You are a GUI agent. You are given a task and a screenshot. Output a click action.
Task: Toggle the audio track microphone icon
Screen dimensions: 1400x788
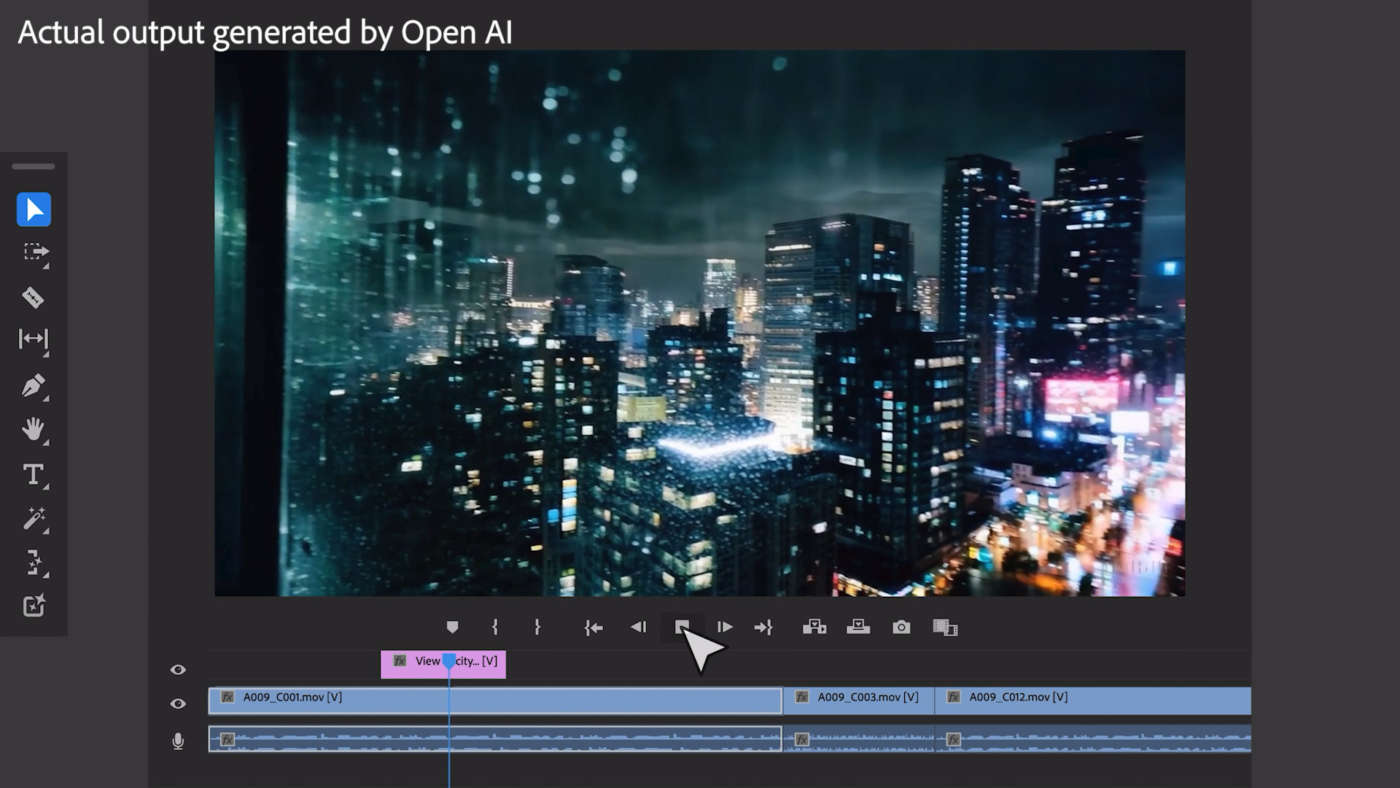[178, 741]
